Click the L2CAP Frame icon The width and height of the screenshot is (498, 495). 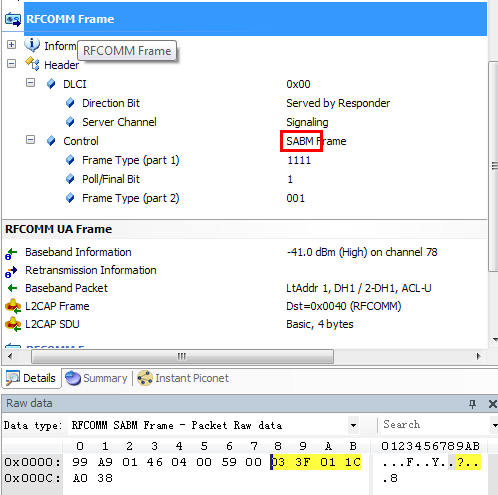pos(13,306)
